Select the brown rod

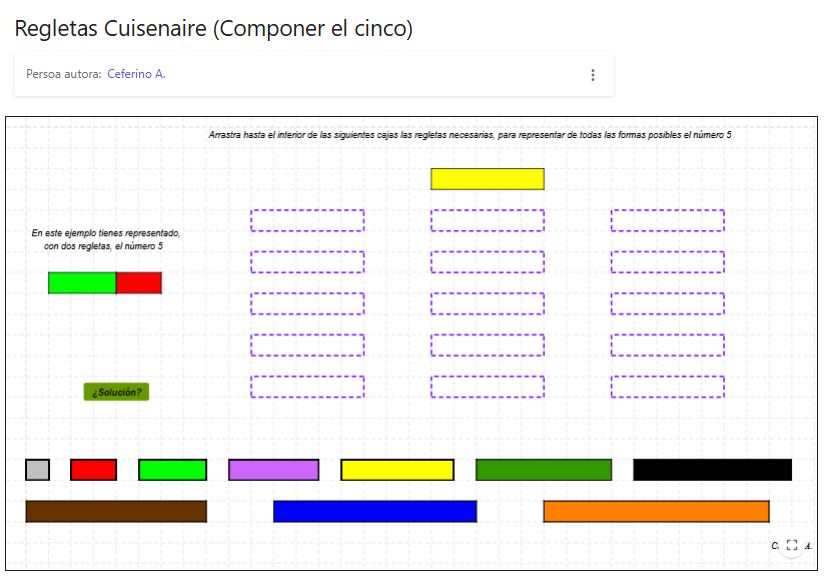pos(115,510)
